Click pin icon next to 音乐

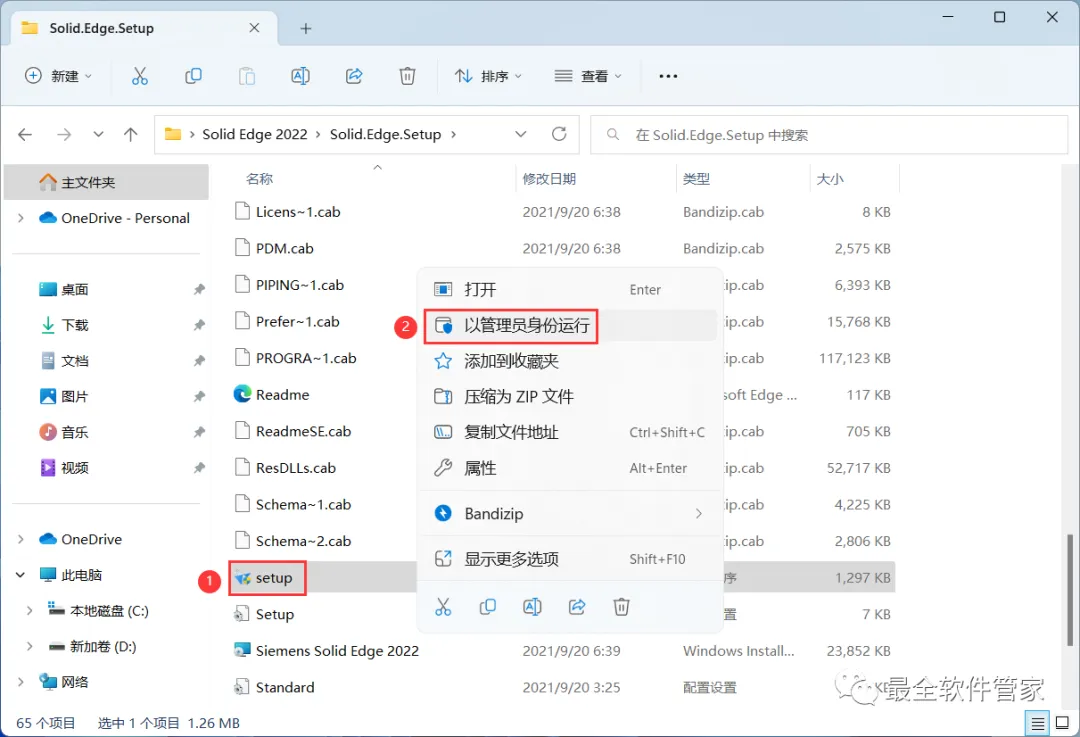[x=199, y=433]
